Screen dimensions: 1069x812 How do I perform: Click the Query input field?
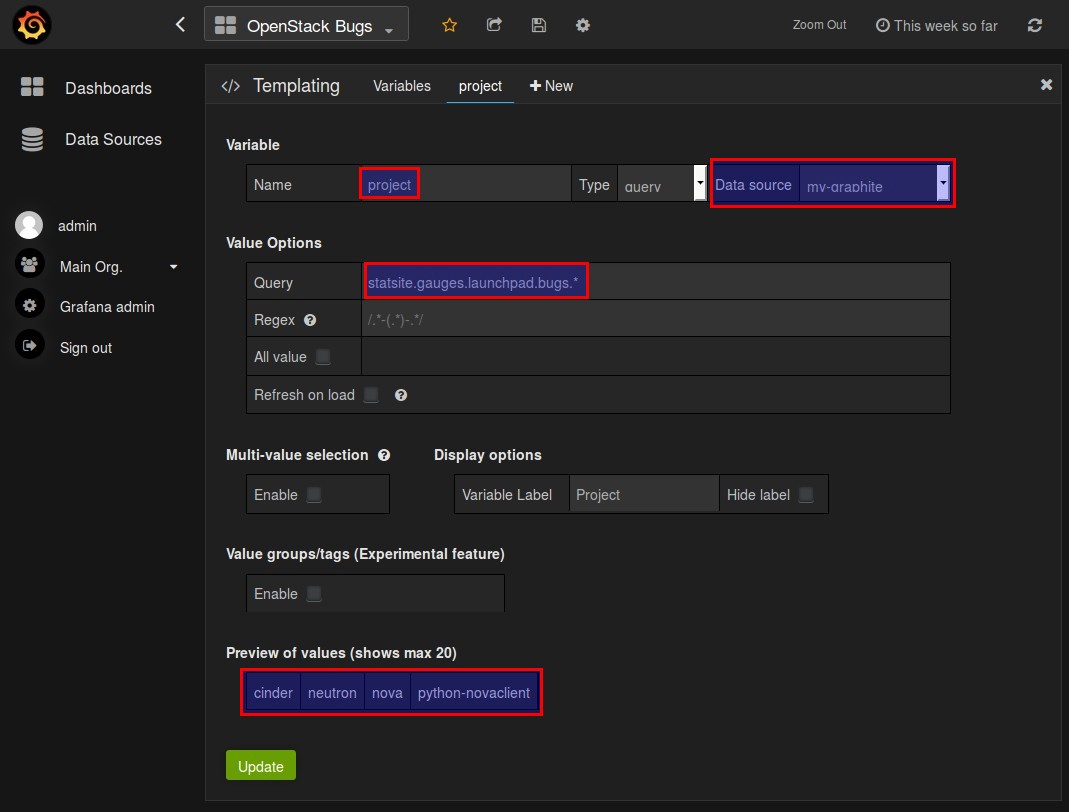pos(656,282)
